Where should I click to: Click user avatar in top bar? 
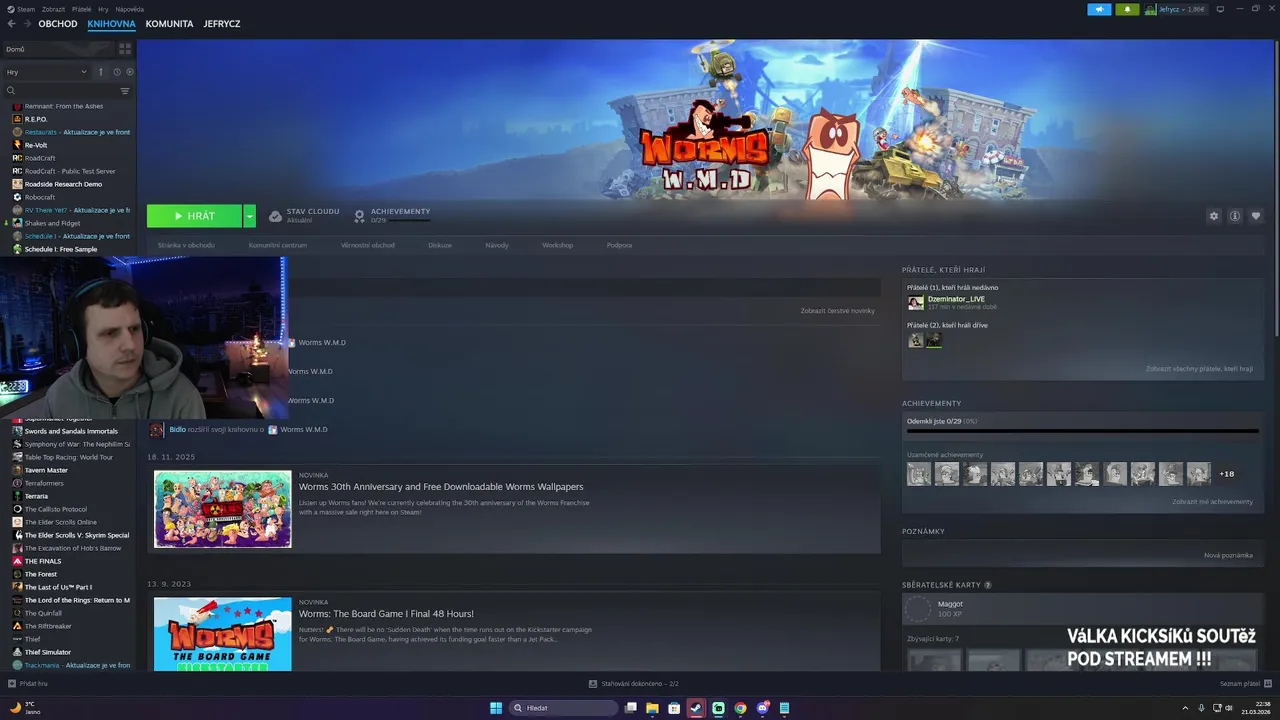point(1151,9)
